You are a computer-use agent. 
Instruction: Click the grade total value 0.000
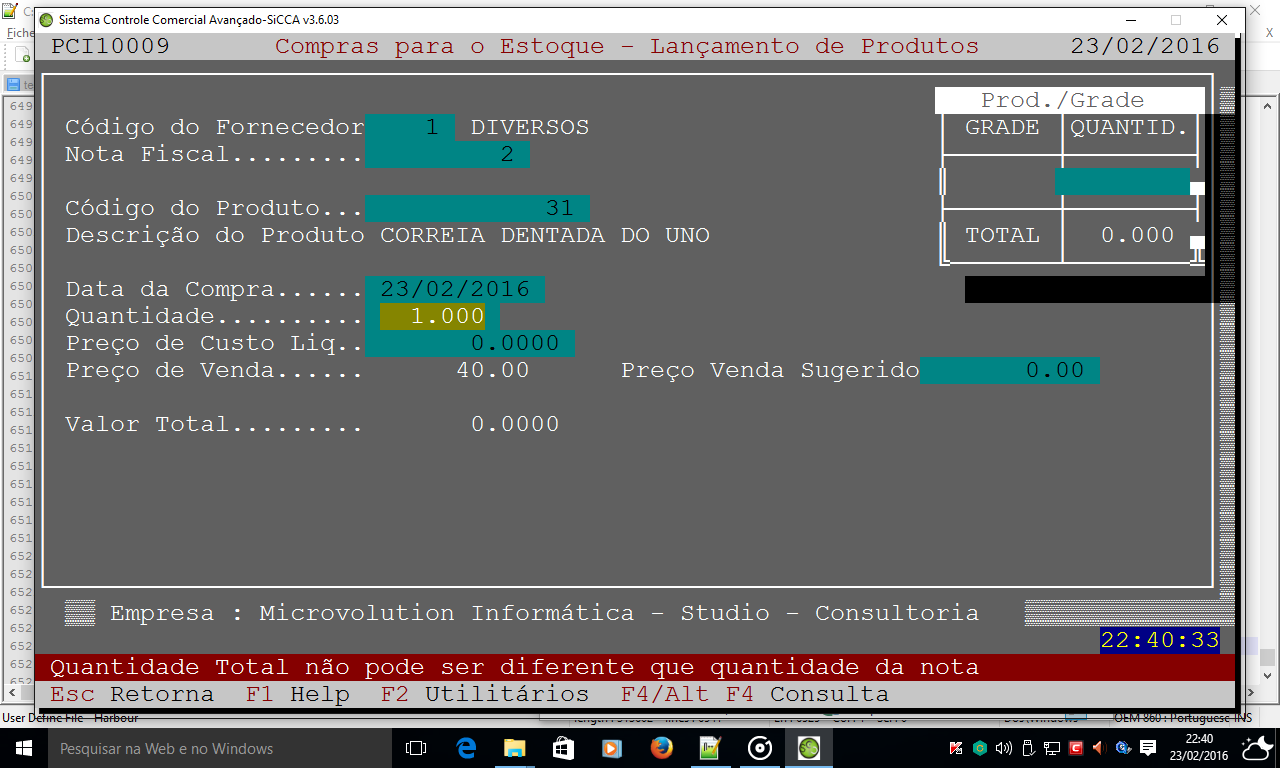1138,236
